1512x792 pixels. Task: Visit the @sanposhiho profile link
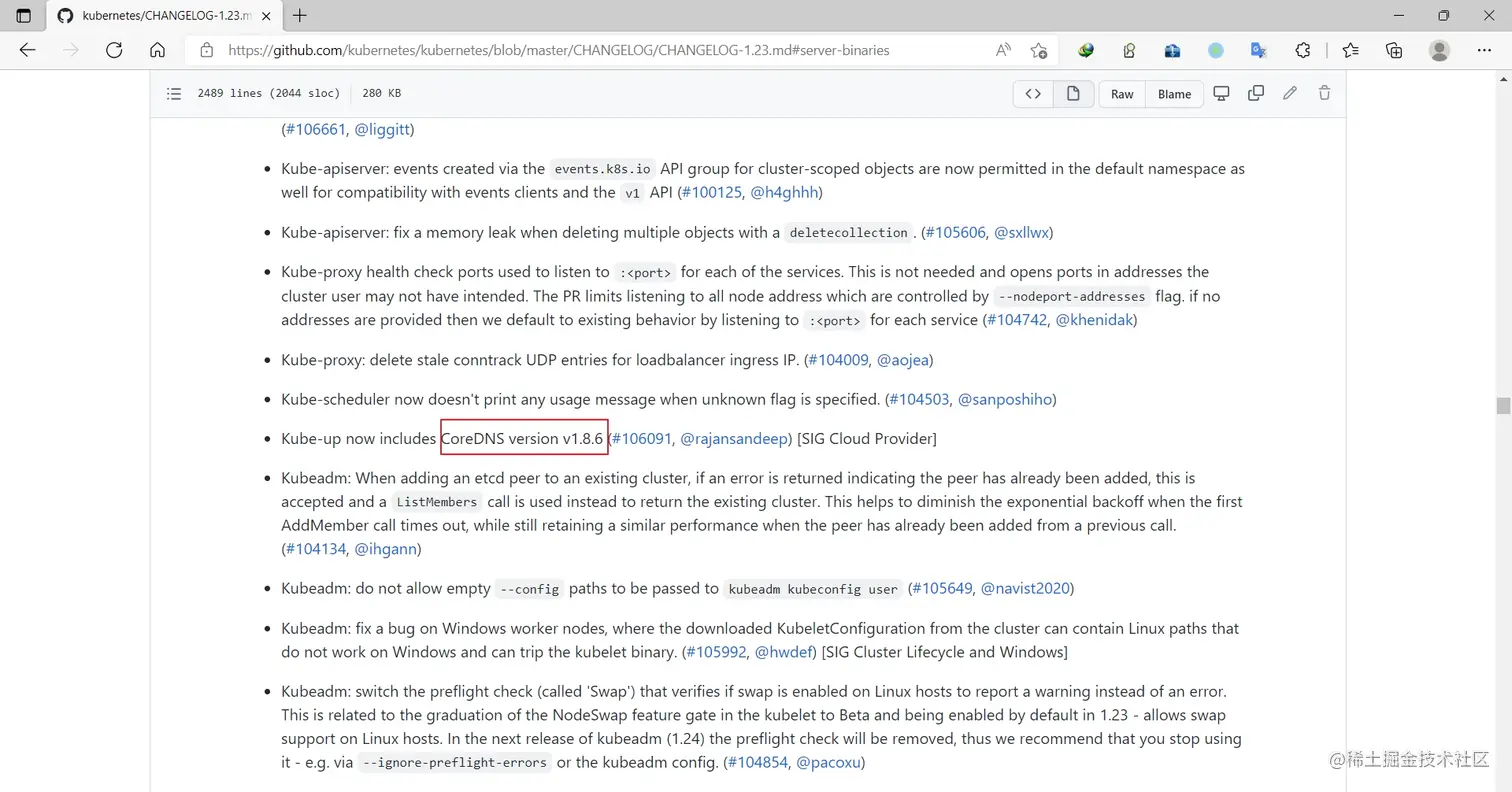1005,399
